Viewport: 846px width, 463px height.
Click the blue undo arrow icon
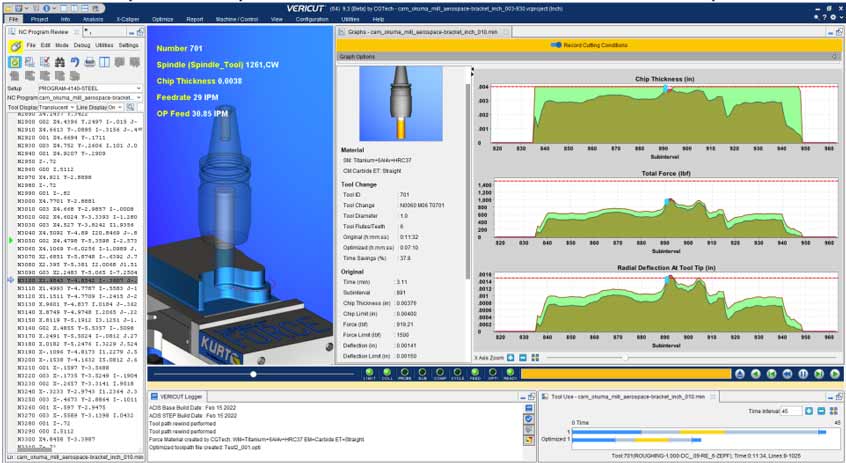pyautogui.click(x=76, y=62)
